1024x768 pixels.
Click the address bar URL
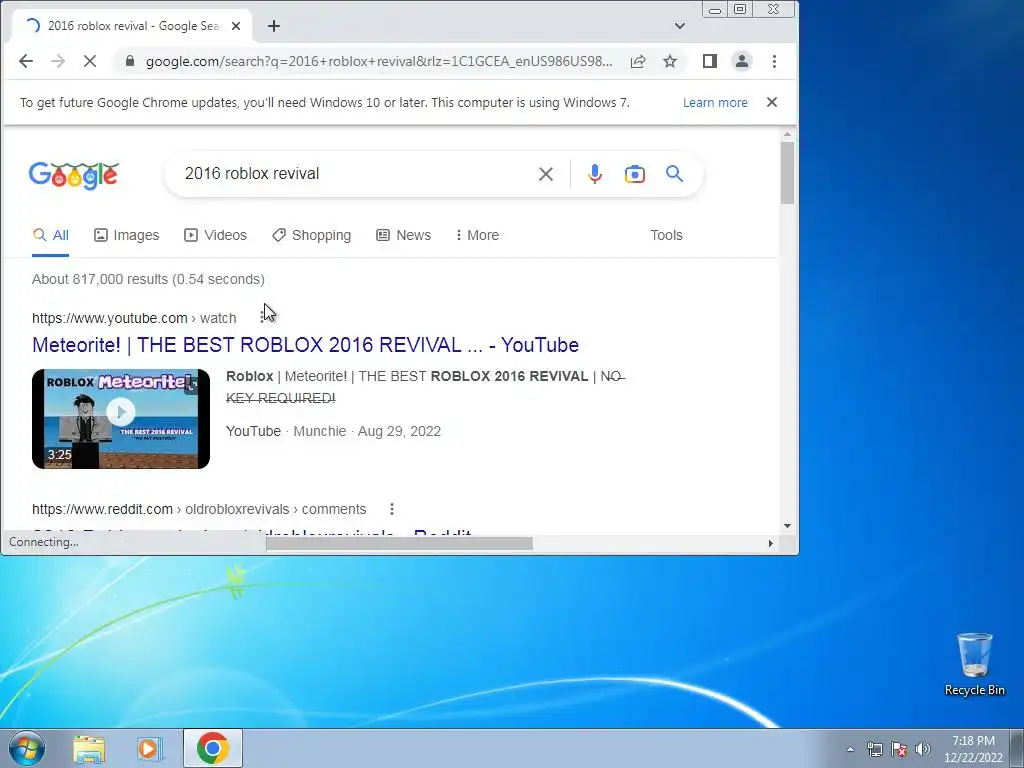tap(379, 61)
